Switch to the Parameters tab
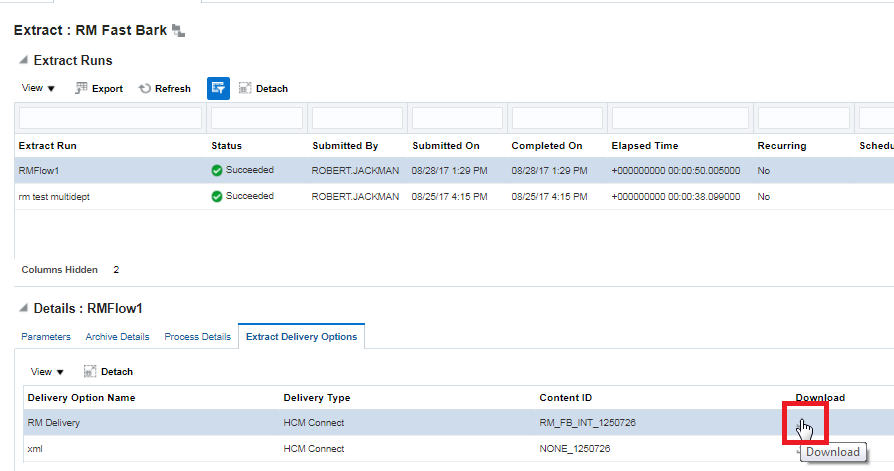 point(46,337)
